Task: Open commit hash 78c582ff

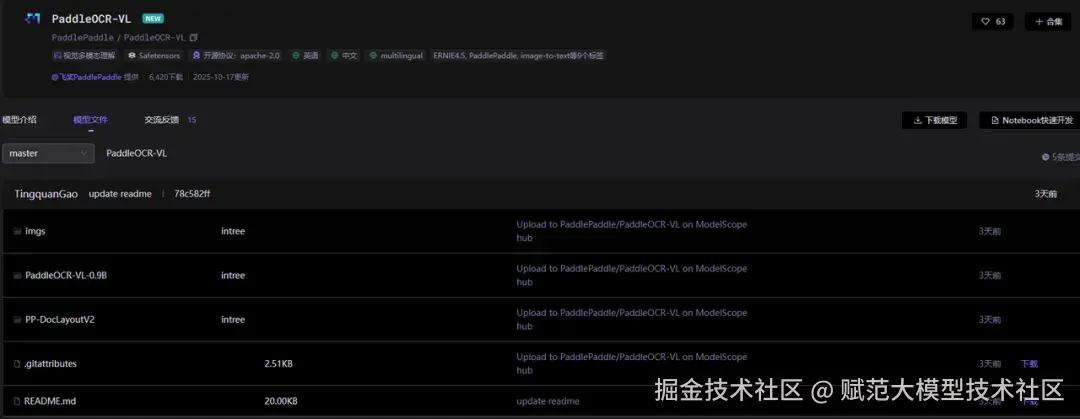Action: [192, 194]
